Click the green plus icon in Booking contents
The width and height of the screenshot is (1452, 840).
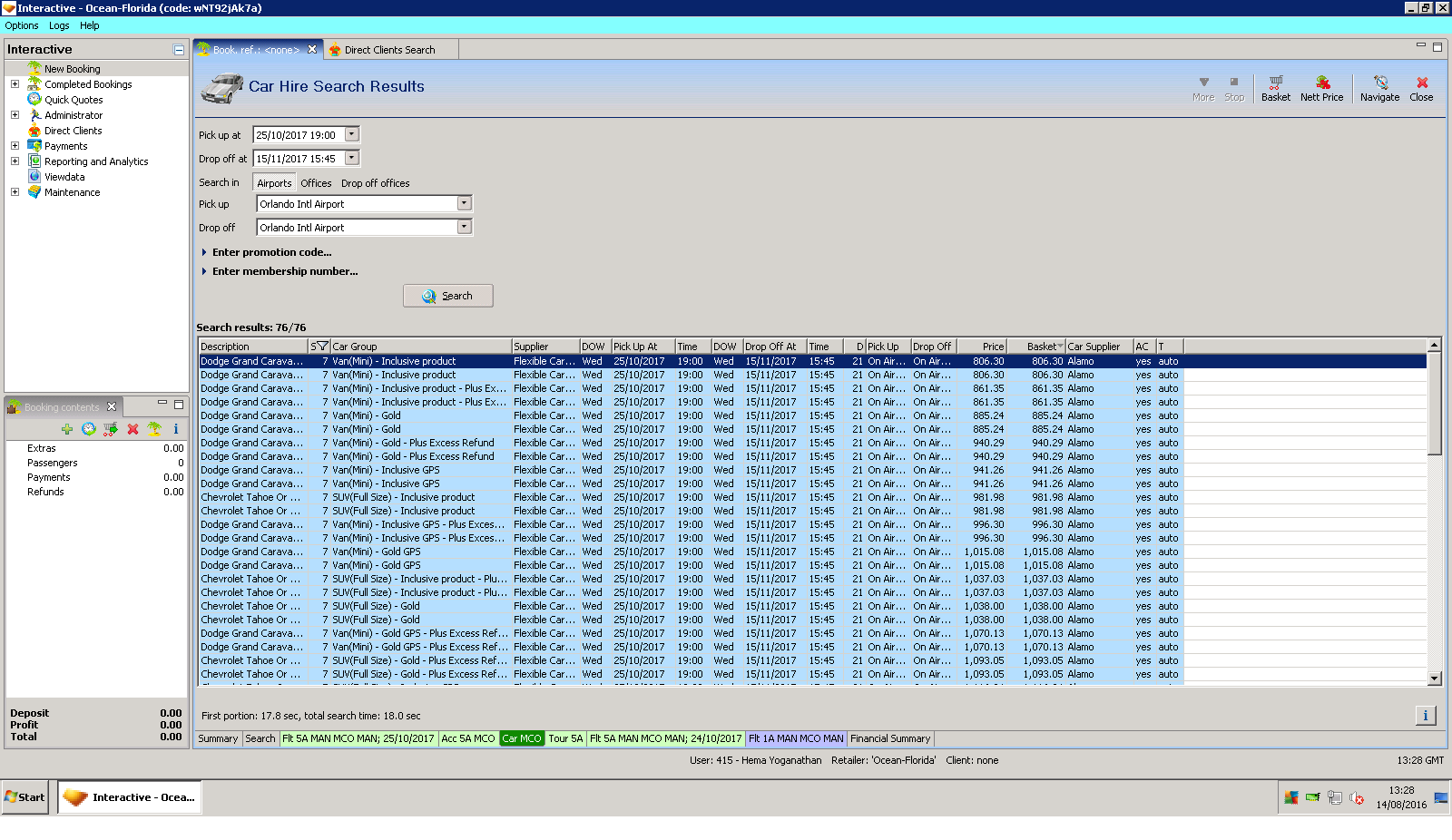pyautogui.click(x=67, y=429)
